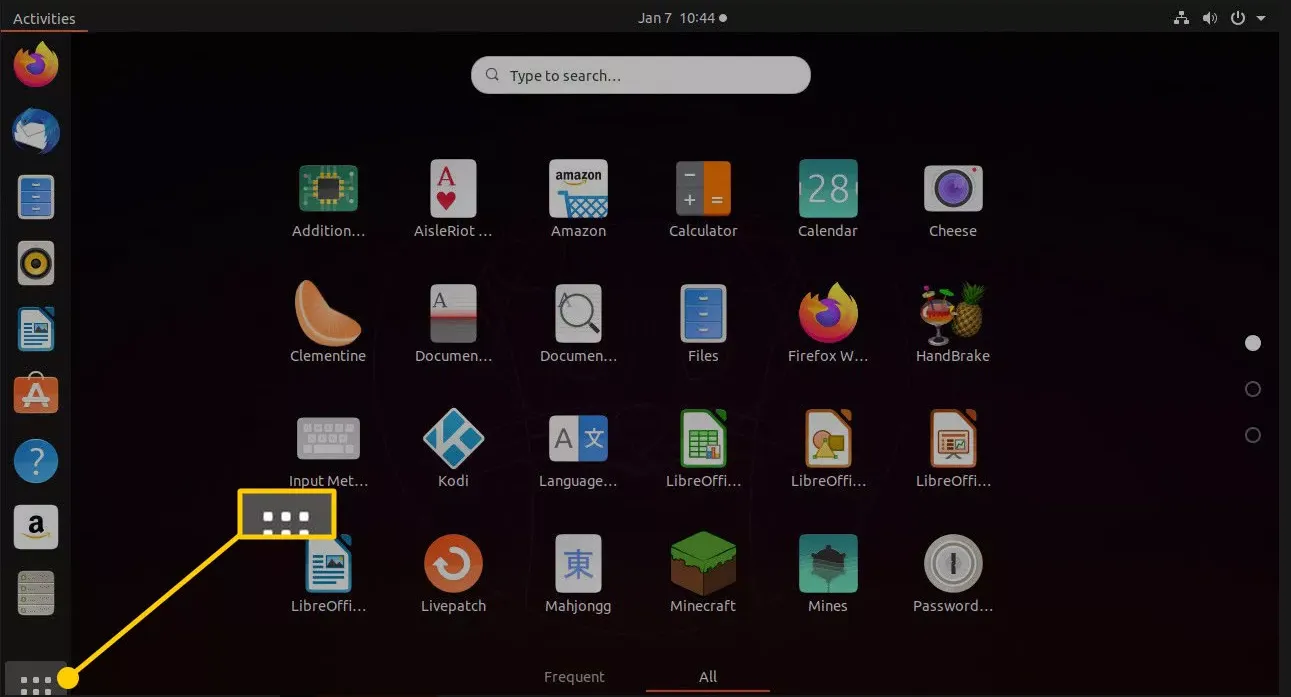
Task: Open Help question mark in dock
Action: [36, 461]
